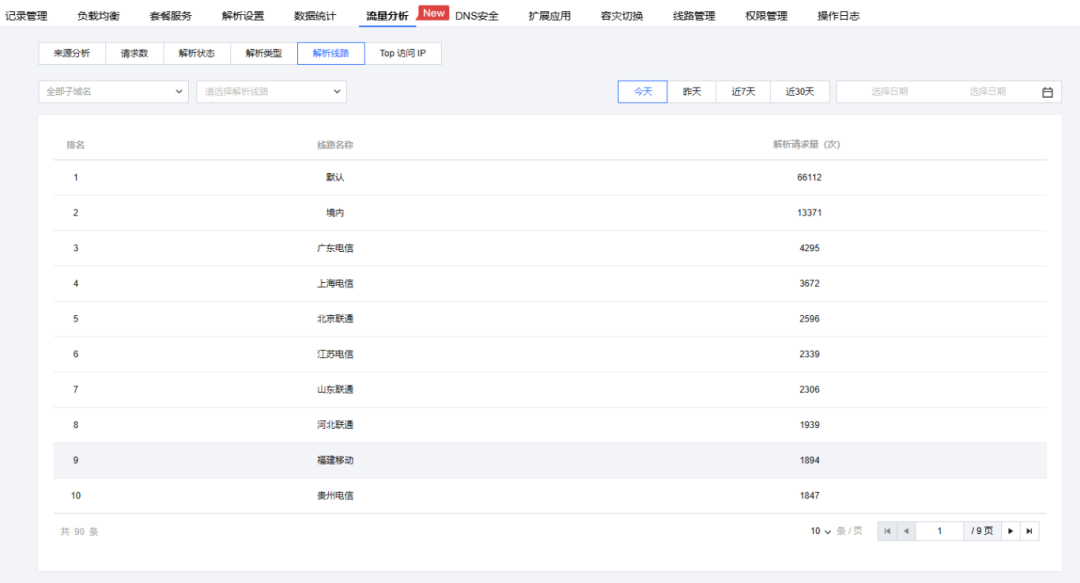1080x583 pixels.
Task: Open the 负载均衡 menu
Action: 98,16
